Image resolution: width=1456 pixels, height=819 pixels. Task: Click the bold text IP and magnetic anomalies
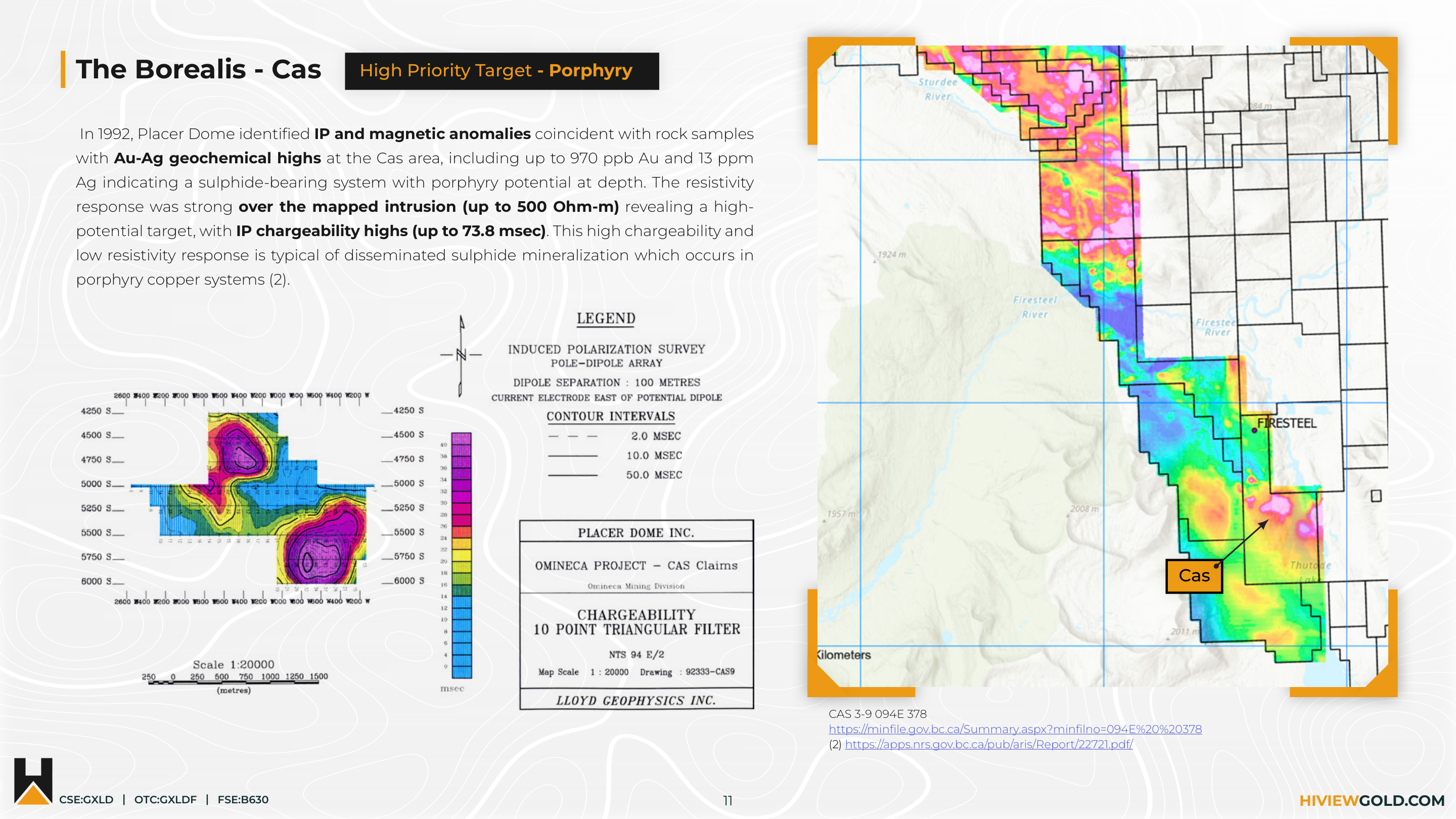422,134
